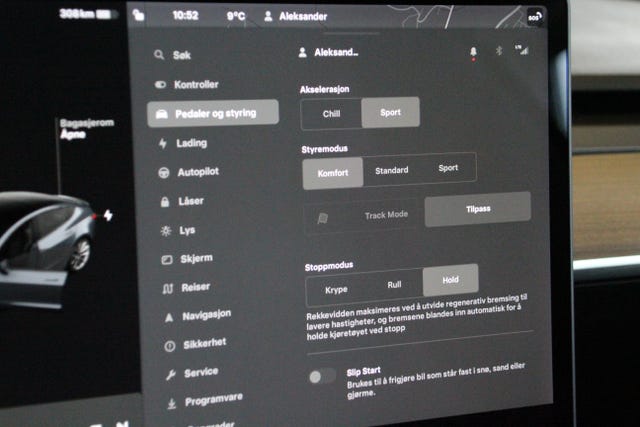640x427 pixels.
Task: Open the Programvare menu
Action: (x=212, y=400)
